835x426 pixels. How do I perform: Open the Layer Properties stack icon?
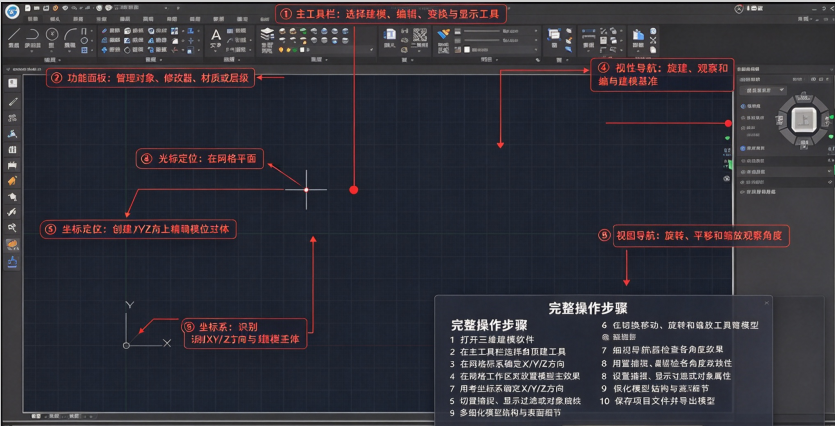coord(267,35)
